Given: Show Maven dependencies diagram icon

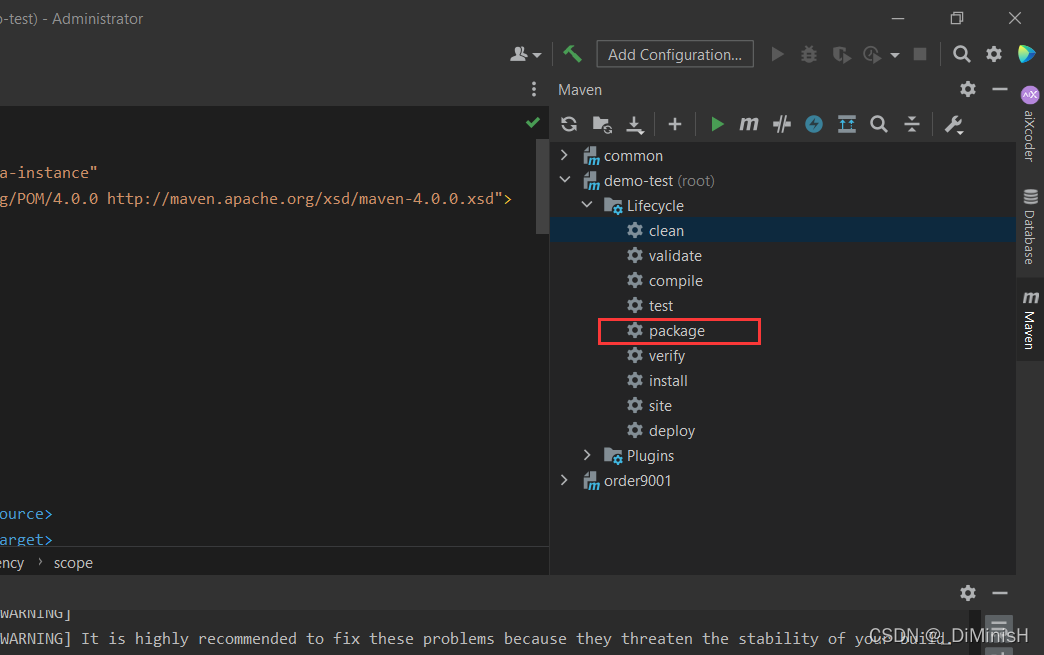Looking at the screenshot, I should coord(846,124).
